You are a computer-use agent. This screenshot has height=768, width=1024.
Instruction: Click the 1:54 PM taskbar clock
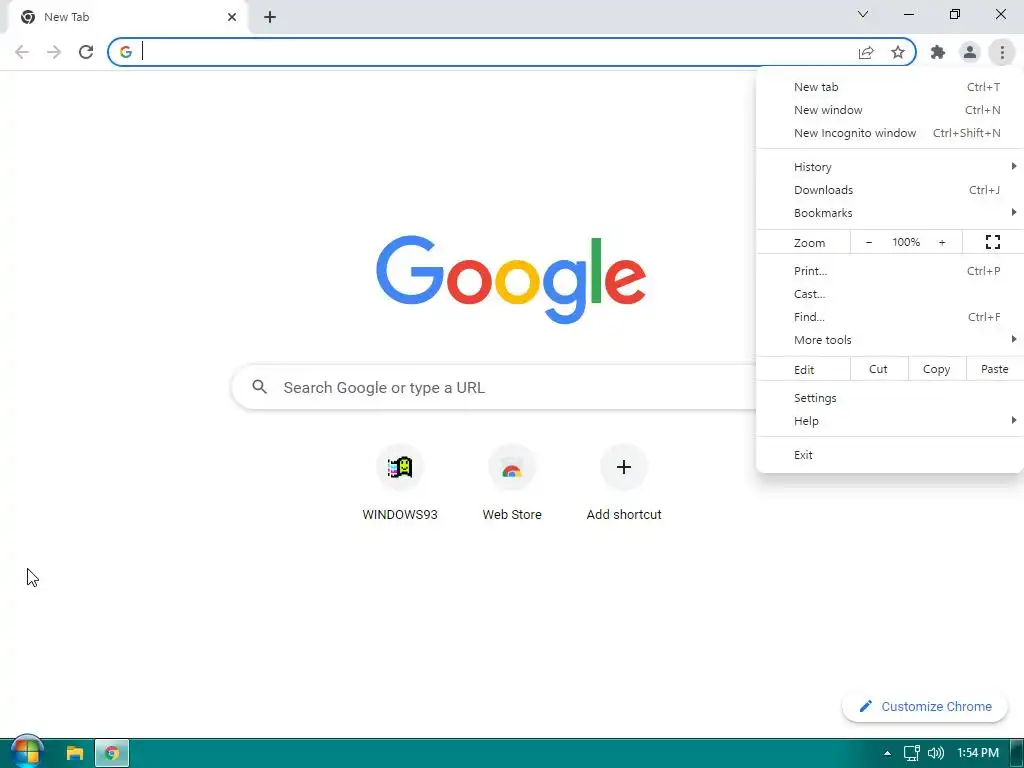pyautogui.click(x=978, y=754)
